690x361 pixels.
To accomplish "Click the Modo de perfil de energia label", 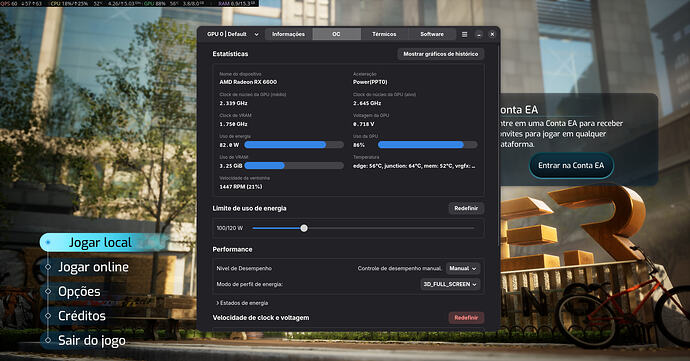I will coord(250,284).
